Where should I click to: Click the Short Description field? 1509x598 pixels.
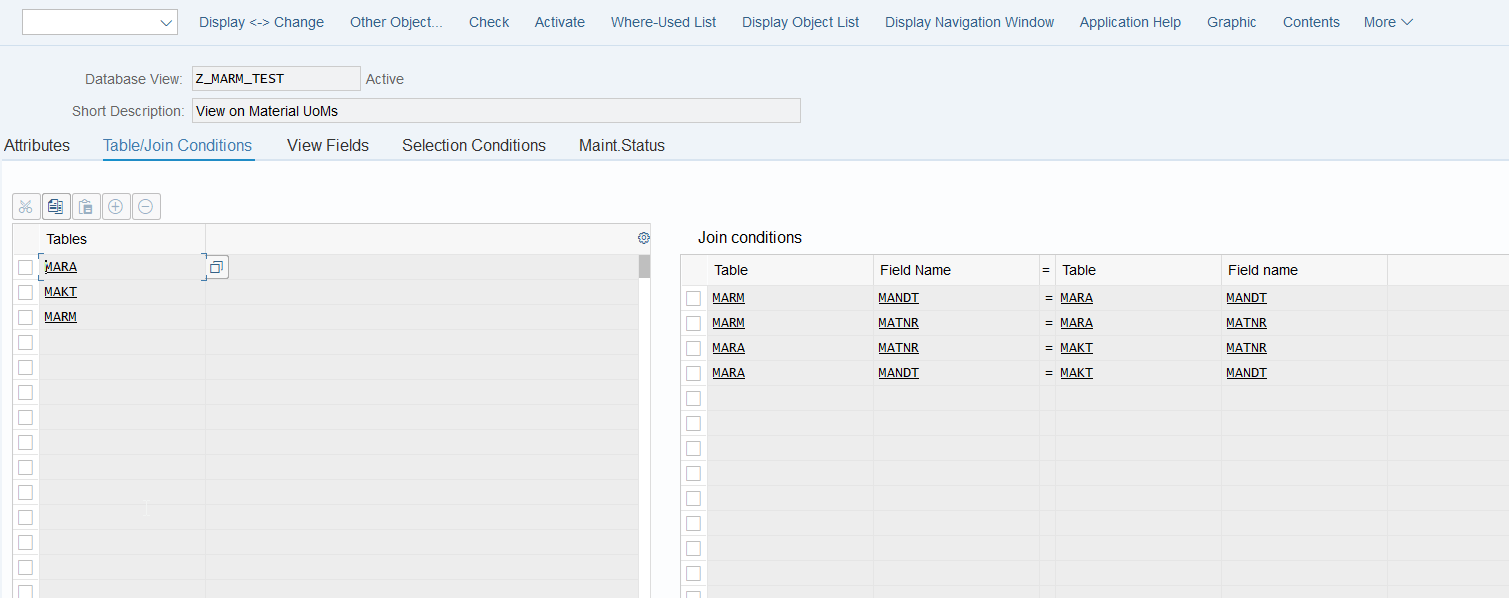coord(496,111)
